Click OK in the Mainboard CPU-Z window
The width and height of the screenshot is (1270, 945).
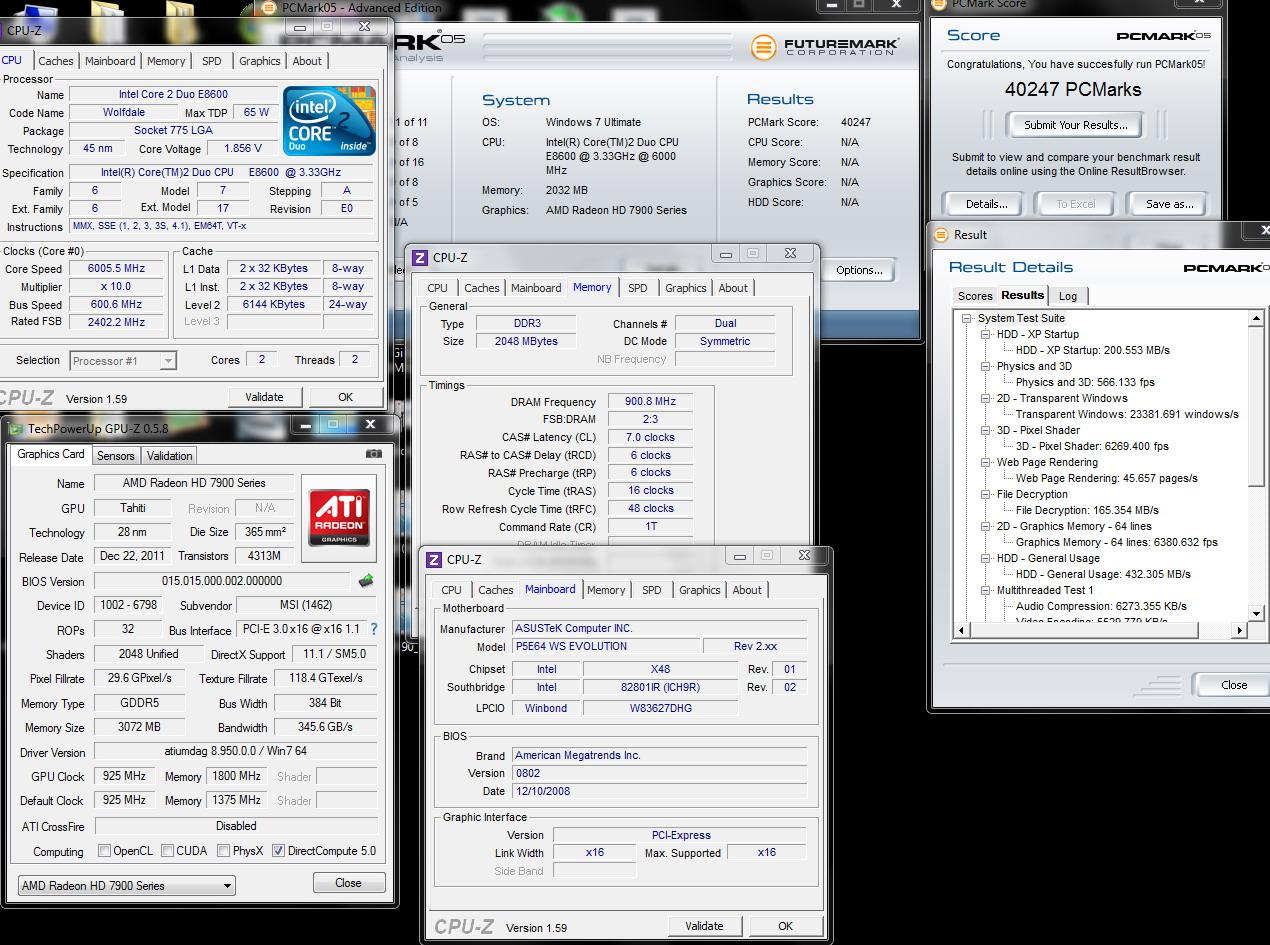point(785,926)
